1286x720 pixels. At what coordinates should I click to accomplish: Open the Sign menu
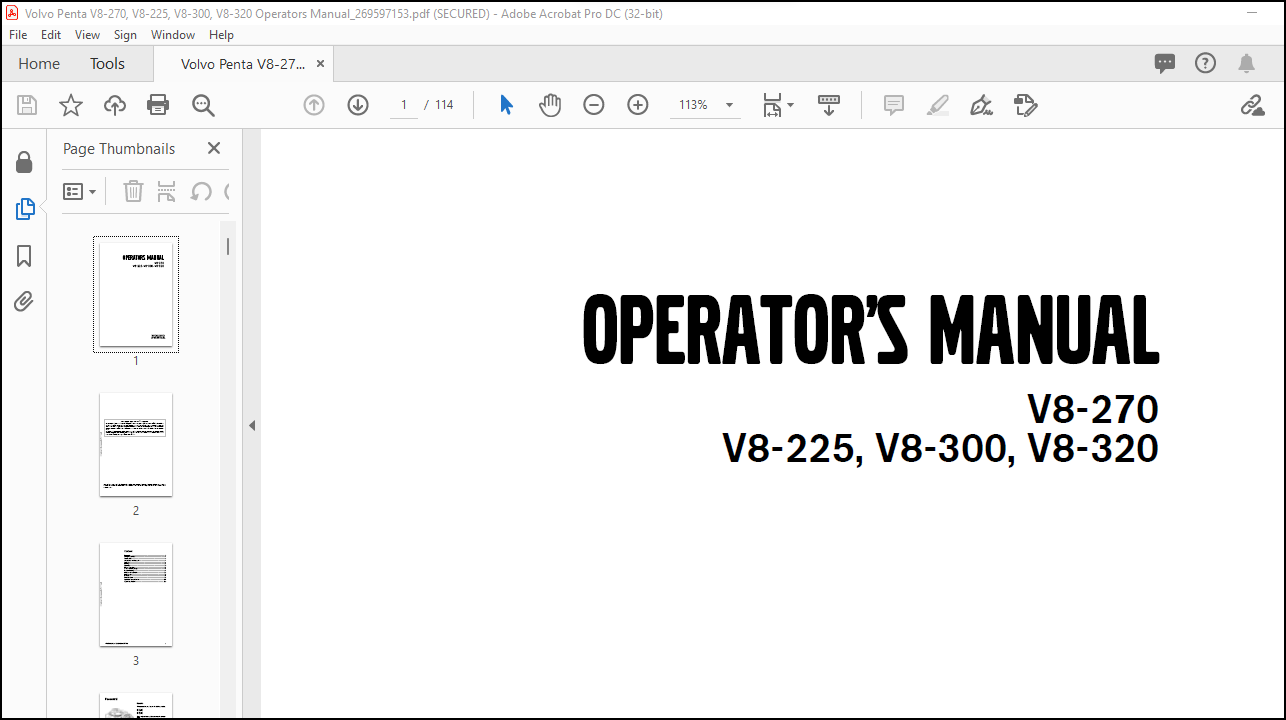coord(125,34)
